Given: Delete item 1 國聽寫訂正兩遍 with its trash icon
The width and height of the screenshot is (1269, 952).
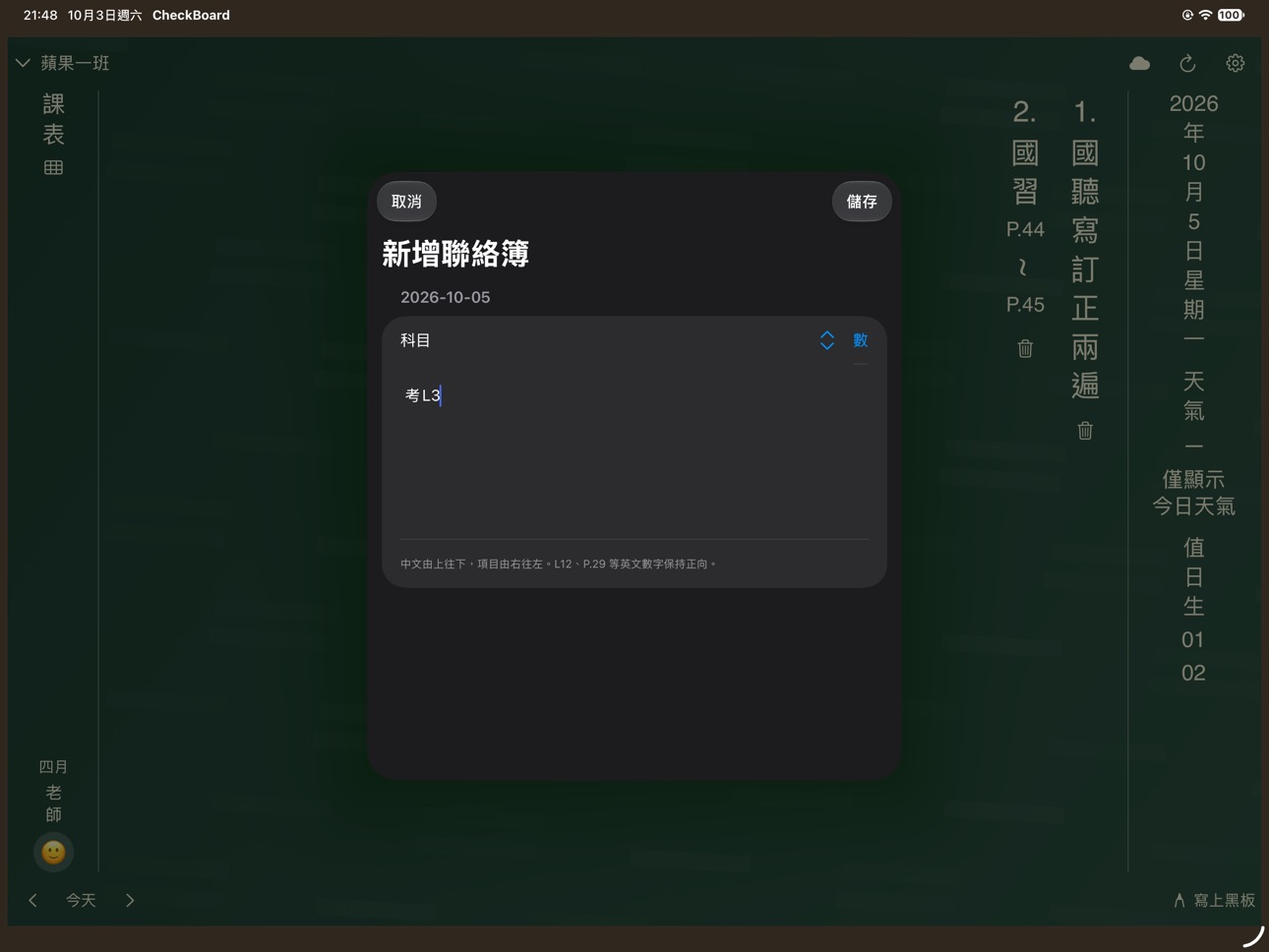Looking at the screenshot, I should click(1085, 430).
